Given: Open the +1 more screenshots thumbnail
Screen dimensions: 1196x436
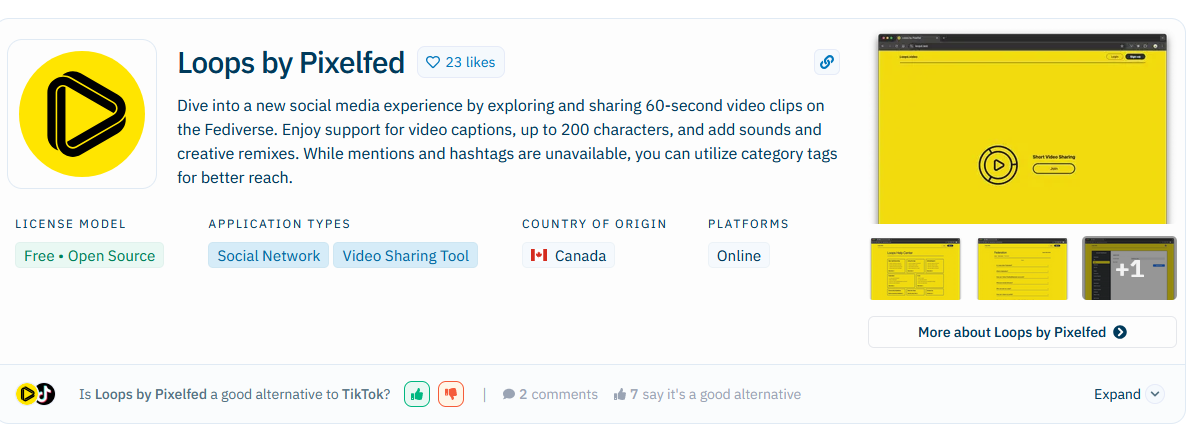Looking at the screenshot, I should [x=1129, y=268].
